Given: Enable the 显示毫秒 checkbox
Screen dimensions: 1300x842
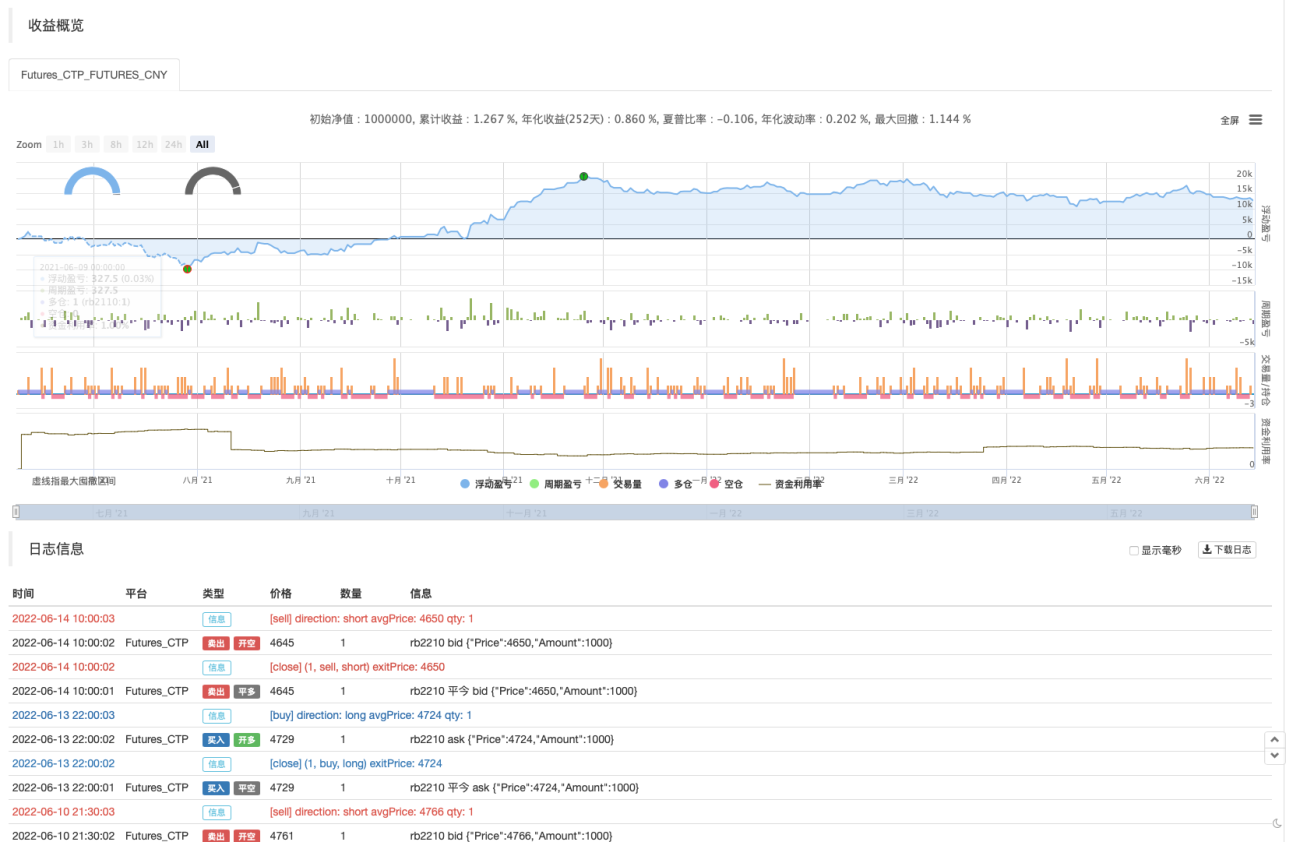Looking at the screenshot, I should 1134,550.
